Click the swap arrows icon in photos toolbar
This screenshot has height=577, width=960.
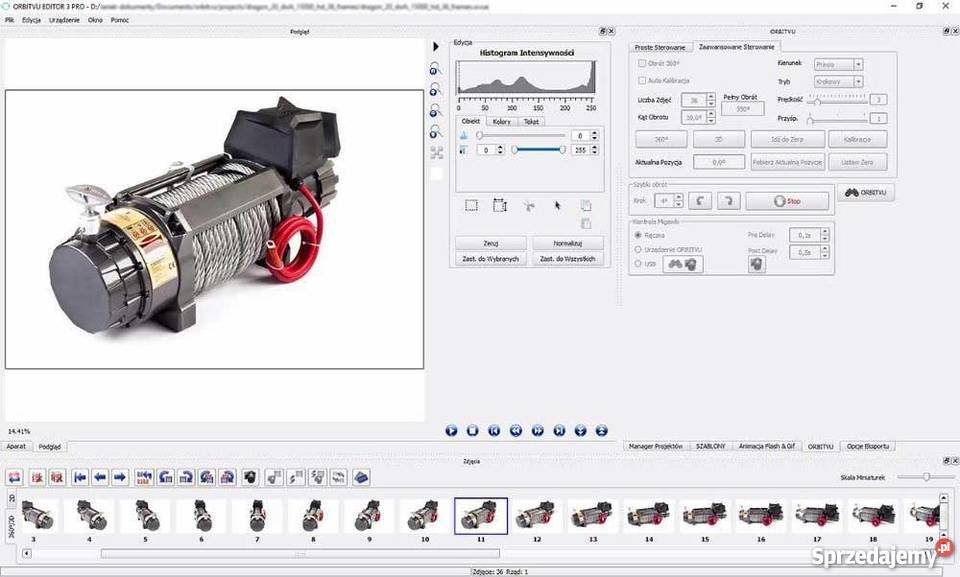coord(15,477)
